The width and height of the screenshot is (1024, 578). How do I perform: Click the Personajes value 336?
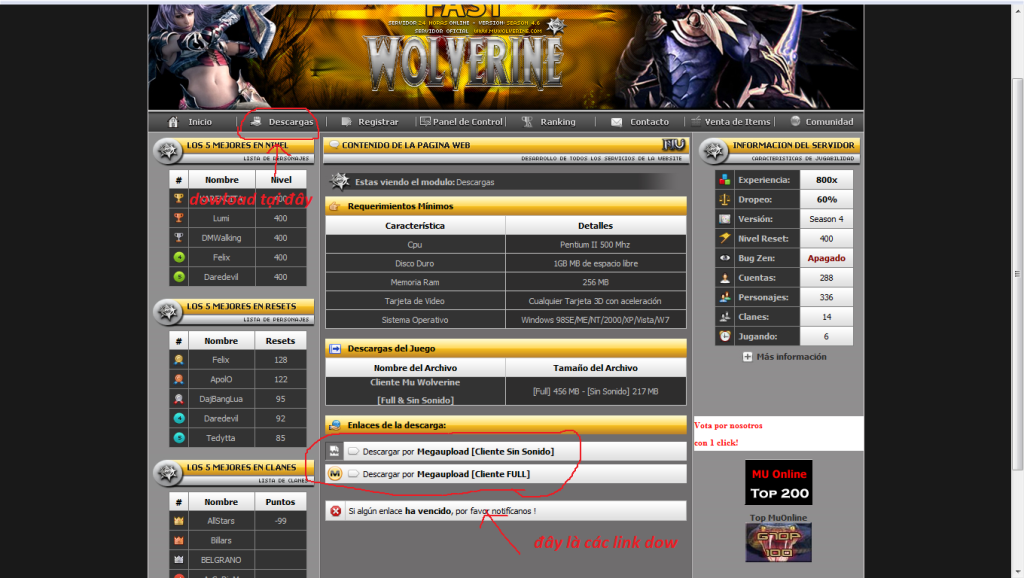(x=826, y=297)
